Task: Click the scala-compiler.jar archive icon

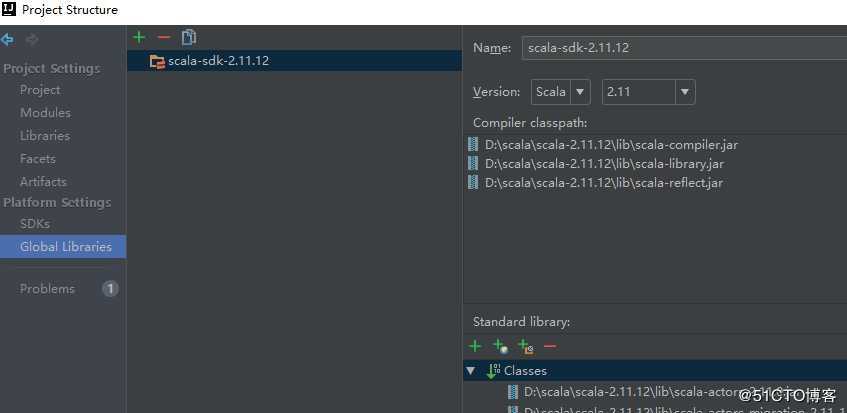Action: [473, 144]
